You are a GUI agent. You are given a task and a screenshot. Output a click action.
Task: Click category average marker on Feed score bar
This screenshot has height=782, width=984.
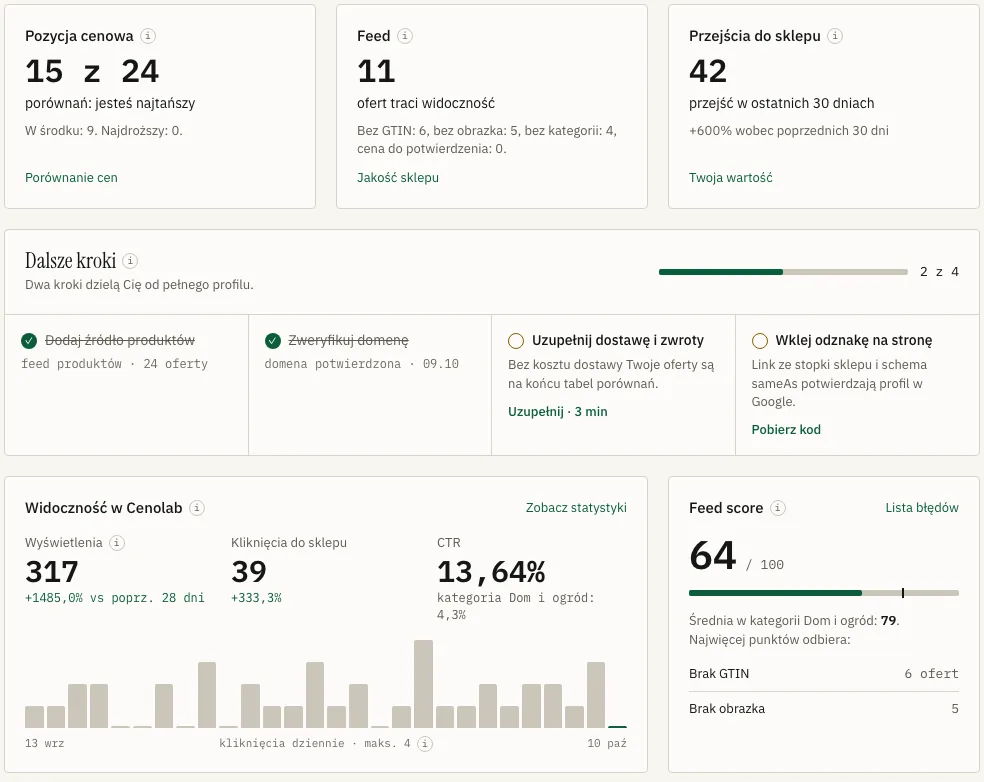click(902, 593)
